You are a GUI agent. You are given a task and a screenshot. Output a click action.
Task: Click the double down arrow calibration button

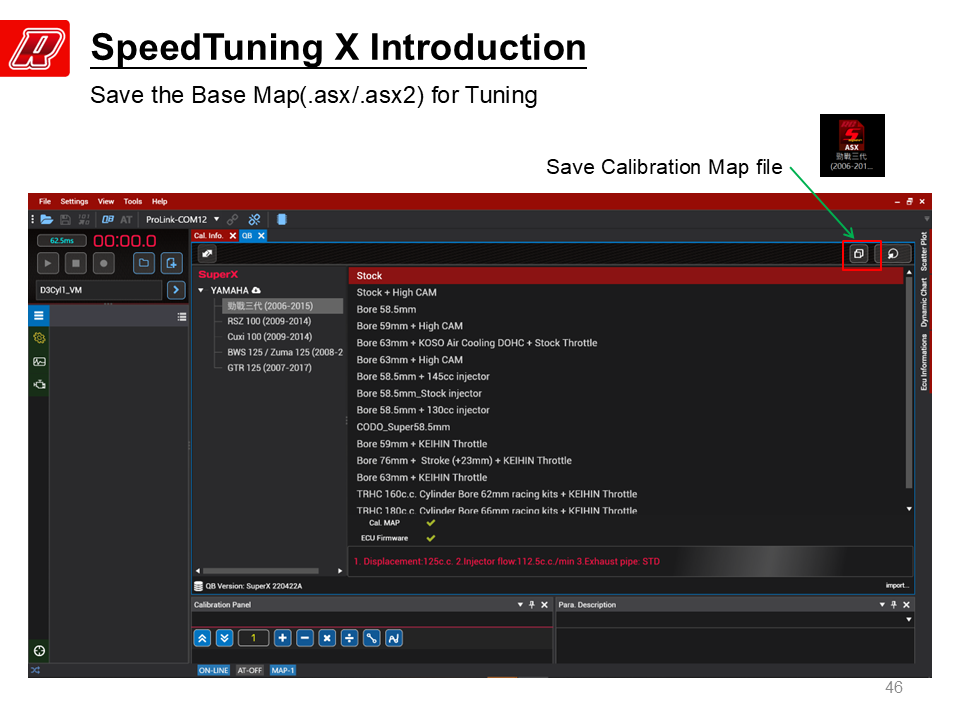pos(225,639)
